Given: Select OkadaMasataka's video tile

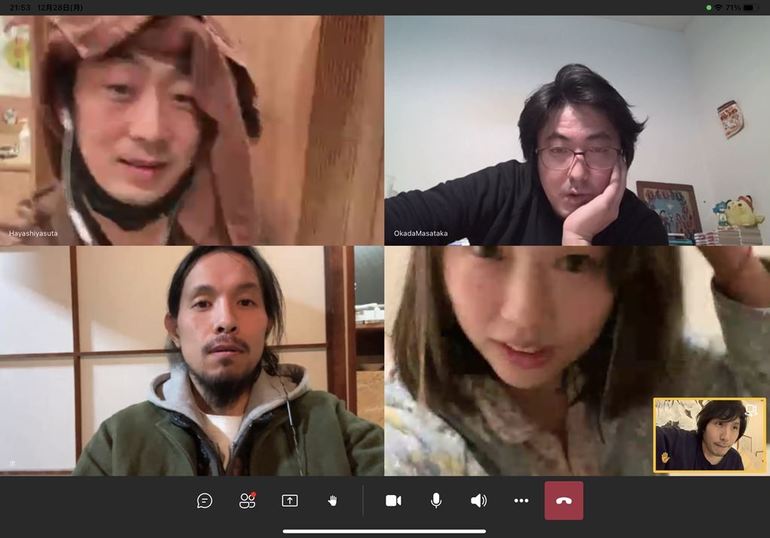Looking at the screenshot, I should pos(577,130).
